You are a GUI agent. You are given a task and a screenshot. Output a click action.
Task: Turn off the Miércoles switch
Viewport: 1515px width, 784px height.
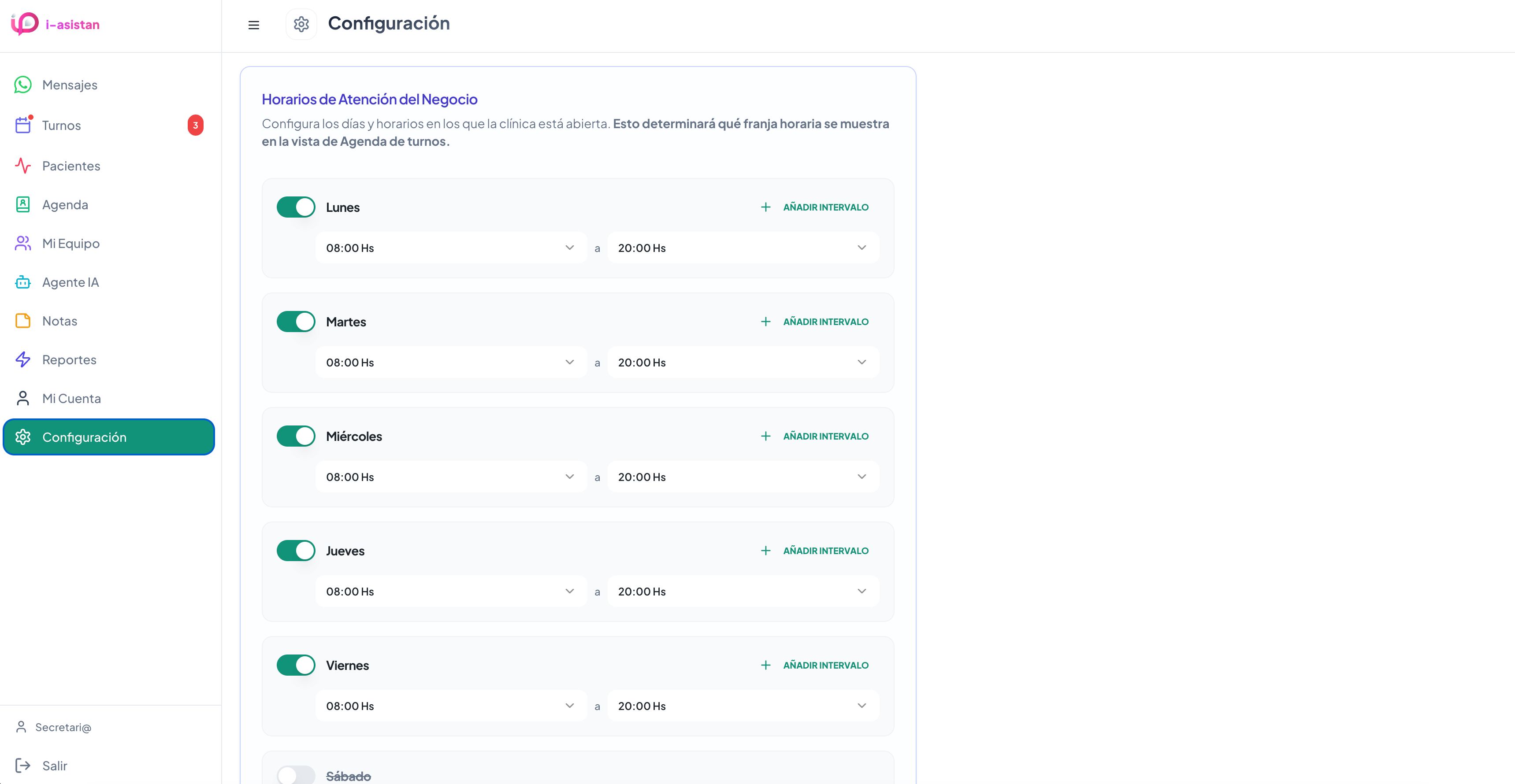(296, 436)
